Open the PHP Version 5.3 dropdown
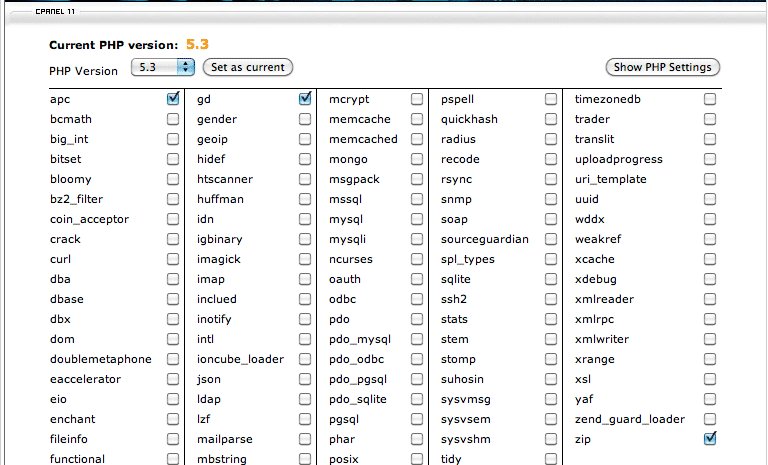 (x=163, y=67)
